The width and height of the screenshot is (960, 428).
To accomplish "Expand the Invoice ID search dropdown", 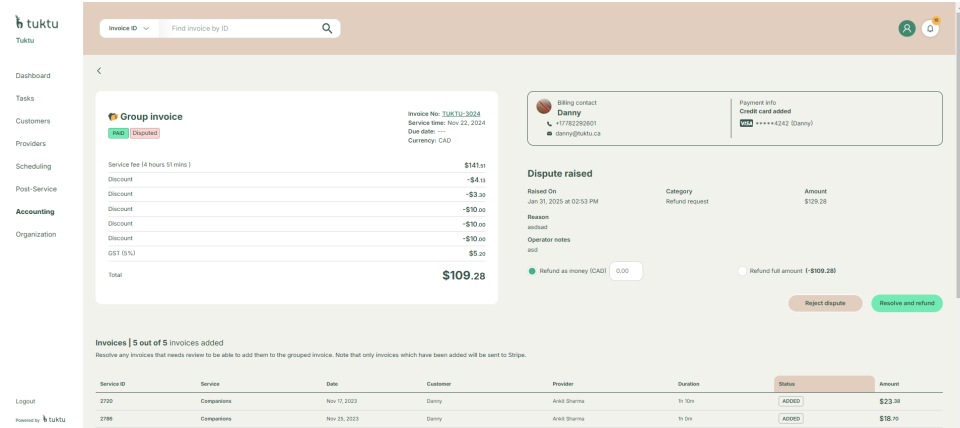I will click(129, 28).
